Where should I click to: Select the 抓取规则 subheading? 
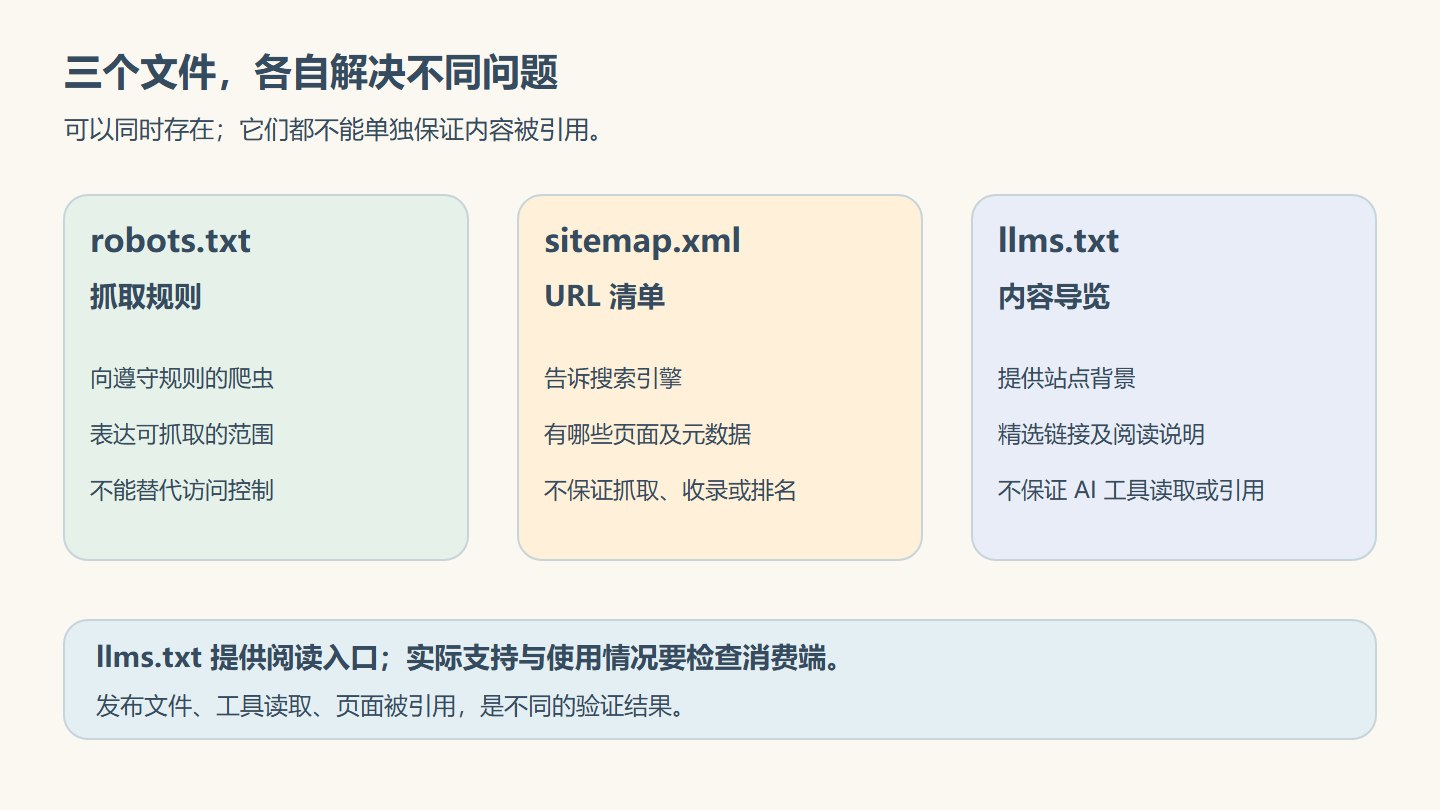click(x=145, y=297)
